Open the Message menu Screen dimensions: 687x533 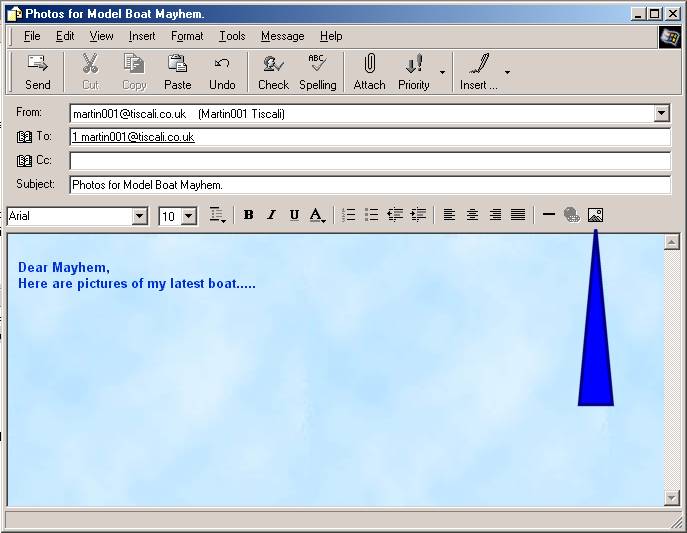[x=282, y=36]
